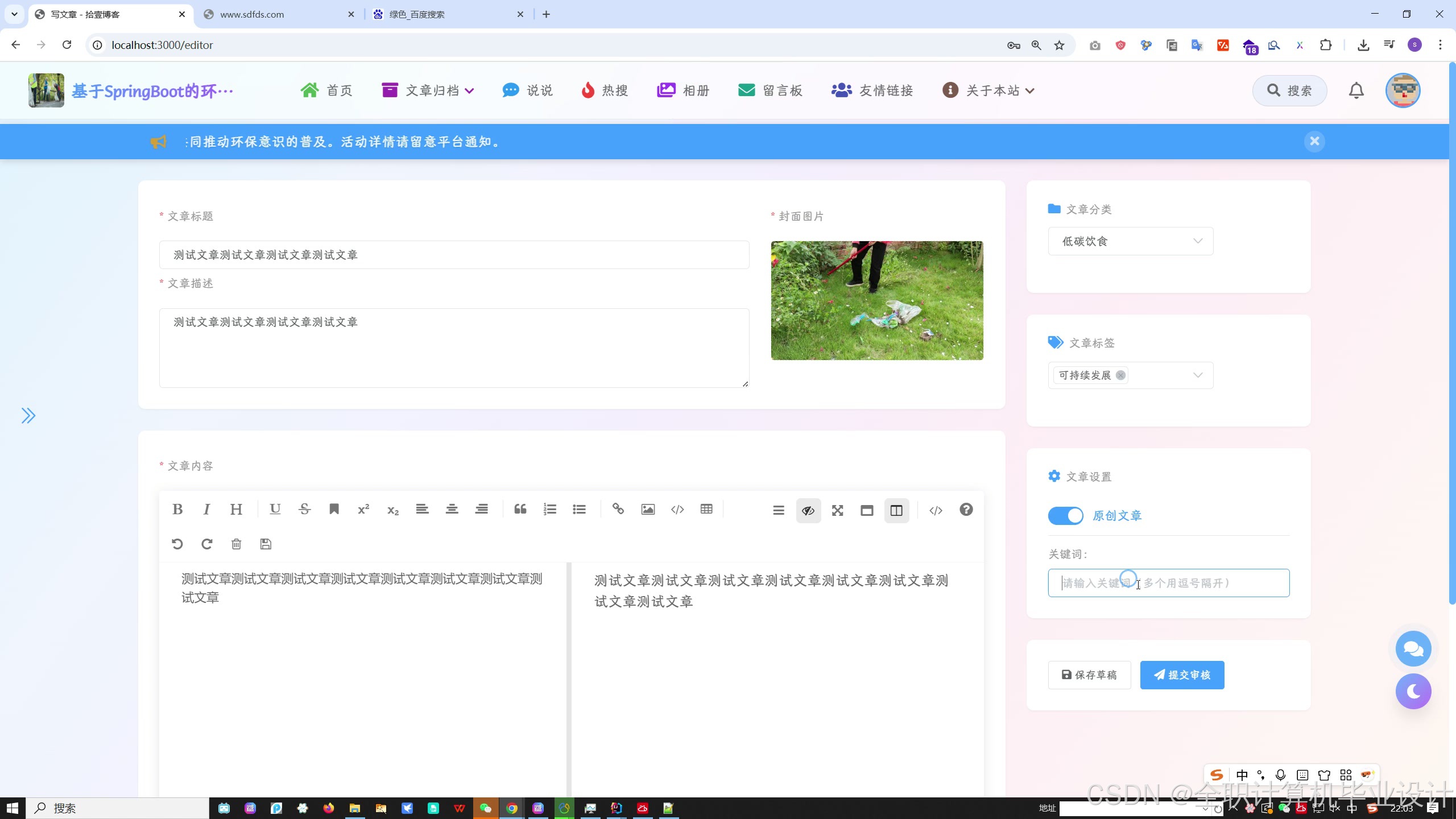
Task: Click the 提交审核 button
Action: click(x=1182, y=675)
